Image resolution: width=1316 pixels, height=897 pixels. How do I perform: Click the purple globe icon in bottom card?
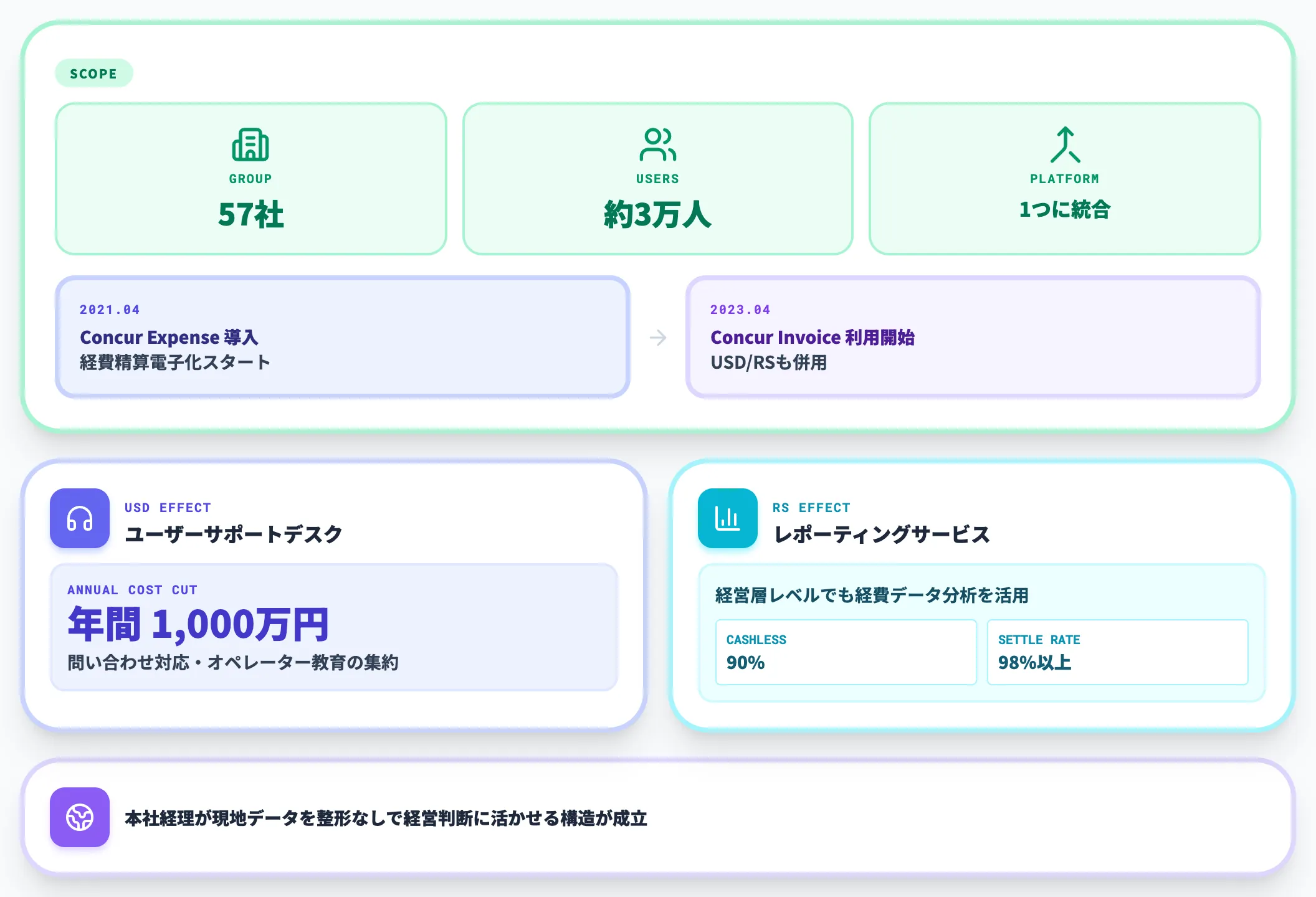(80, 817)
